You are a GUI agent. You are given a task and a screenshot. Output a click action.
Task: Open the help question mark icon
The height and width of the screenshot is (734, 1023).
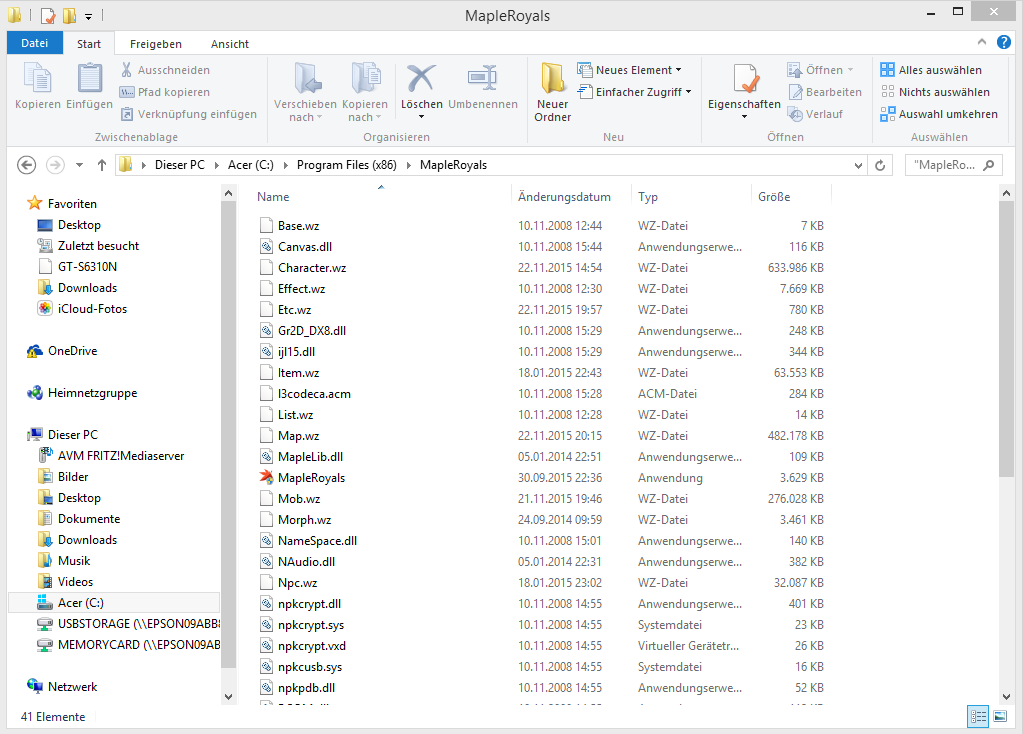pos(1003,42)
